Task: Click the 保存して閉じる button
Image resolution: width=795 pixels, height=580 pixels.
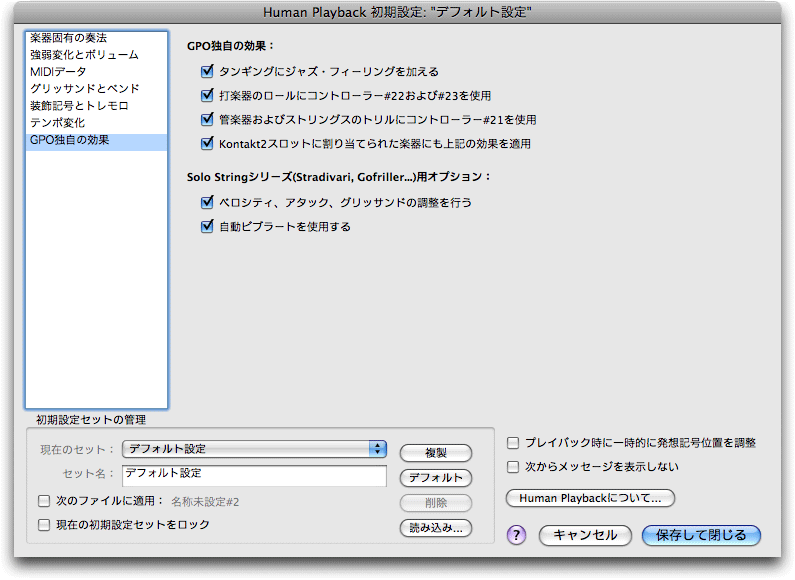Action: pos(701,535)
